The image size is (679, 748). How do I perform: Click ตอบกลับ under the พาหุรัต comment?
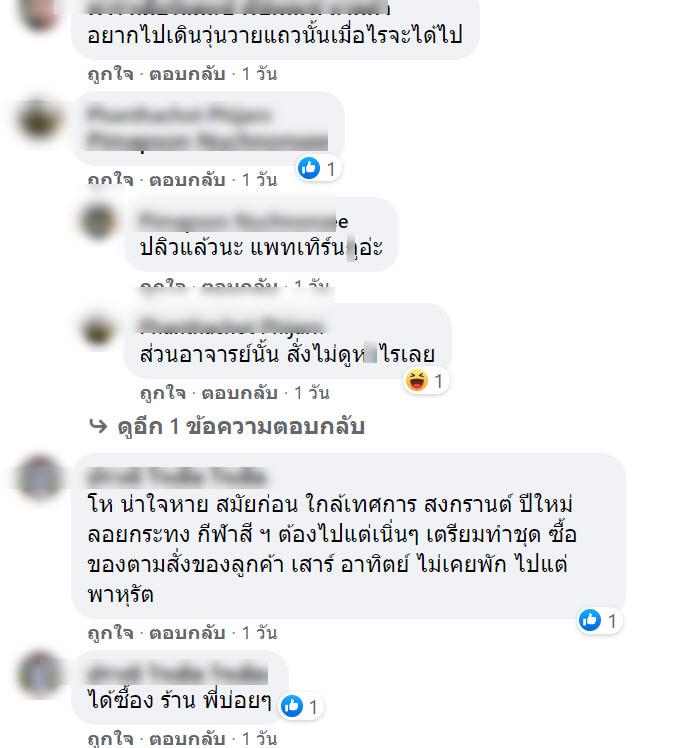(187, 633)
